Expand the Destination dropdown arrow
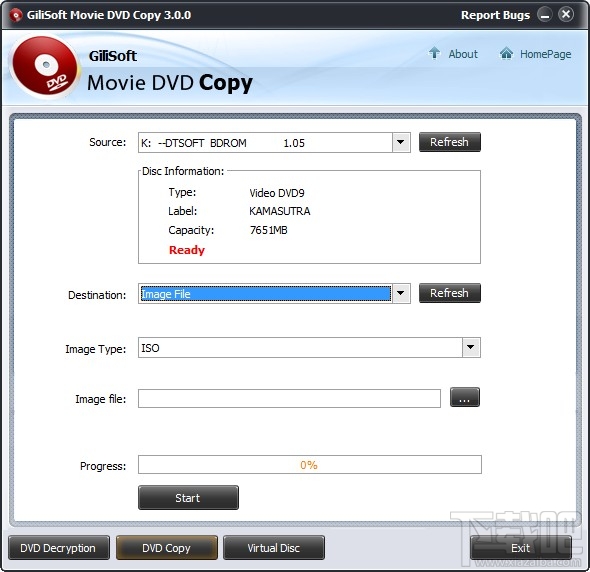 pyautogui.click(x=401, y=294)
